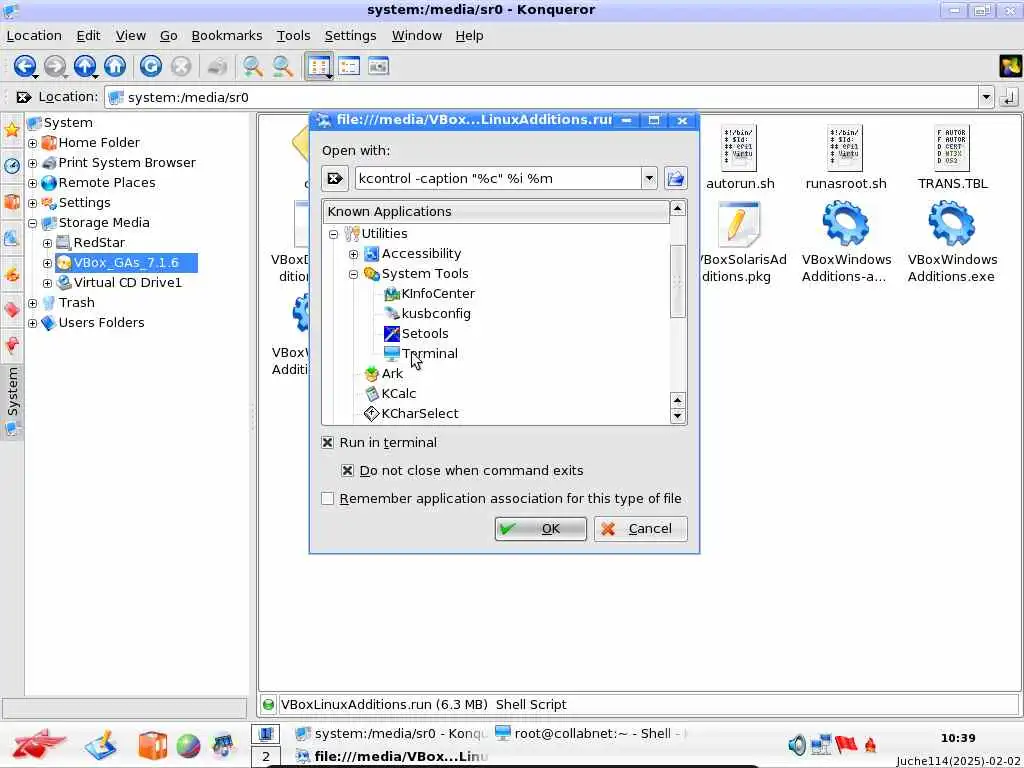Image resolution: width=1024 pixels, height=768 pixels.
Task: Browse for application using folder icon in dialog
Action: pyautogui.click(x=675, y=178)
